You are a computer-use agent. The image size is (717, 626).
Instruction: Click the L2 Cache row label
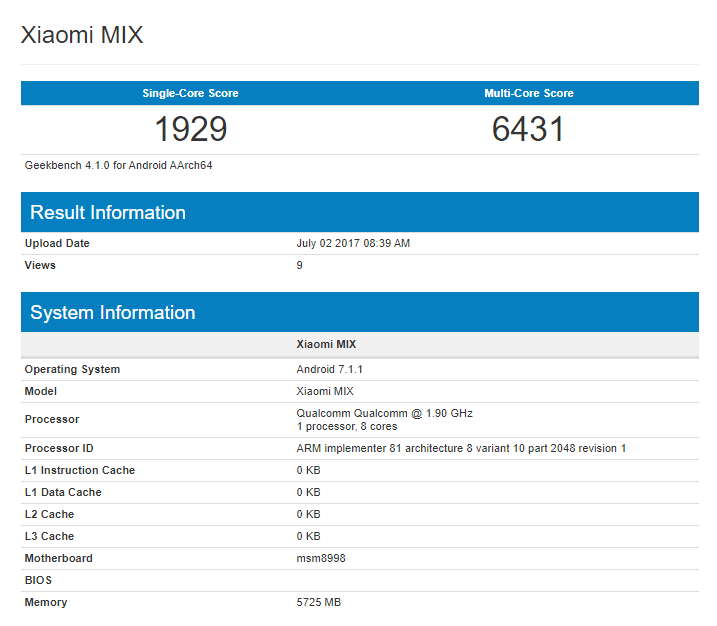49,514
